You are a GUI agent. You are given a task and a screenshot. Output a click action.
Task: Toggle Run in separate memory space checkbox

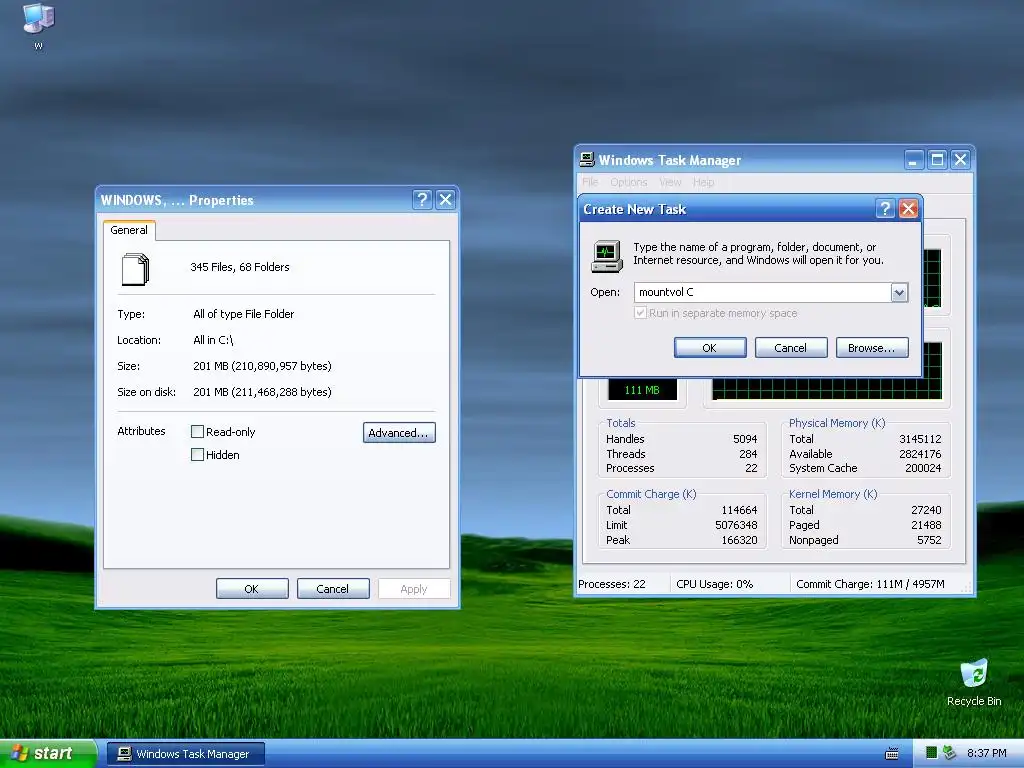(640, 313)
